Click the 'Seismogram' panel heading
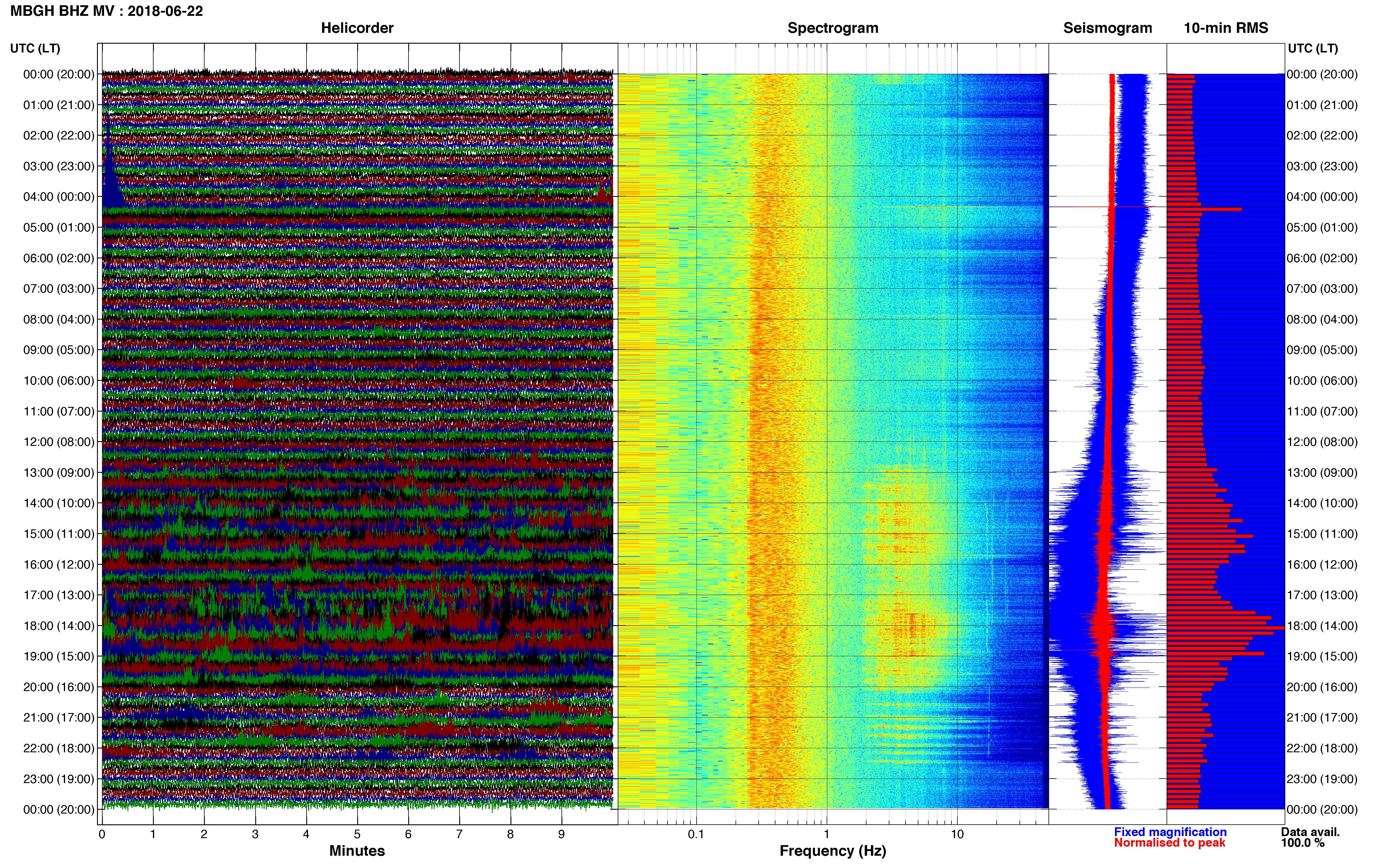1389x868 pixels. (x=1108, y=28)
